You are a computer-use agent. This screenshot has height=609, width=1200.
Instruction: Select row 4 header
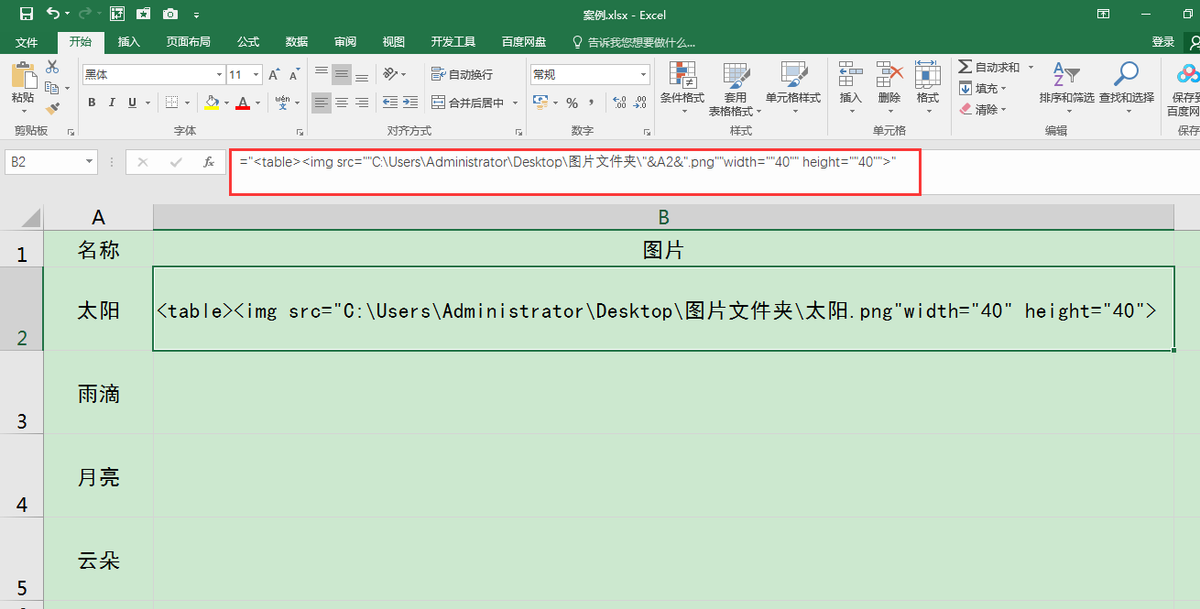coord(22,476)
